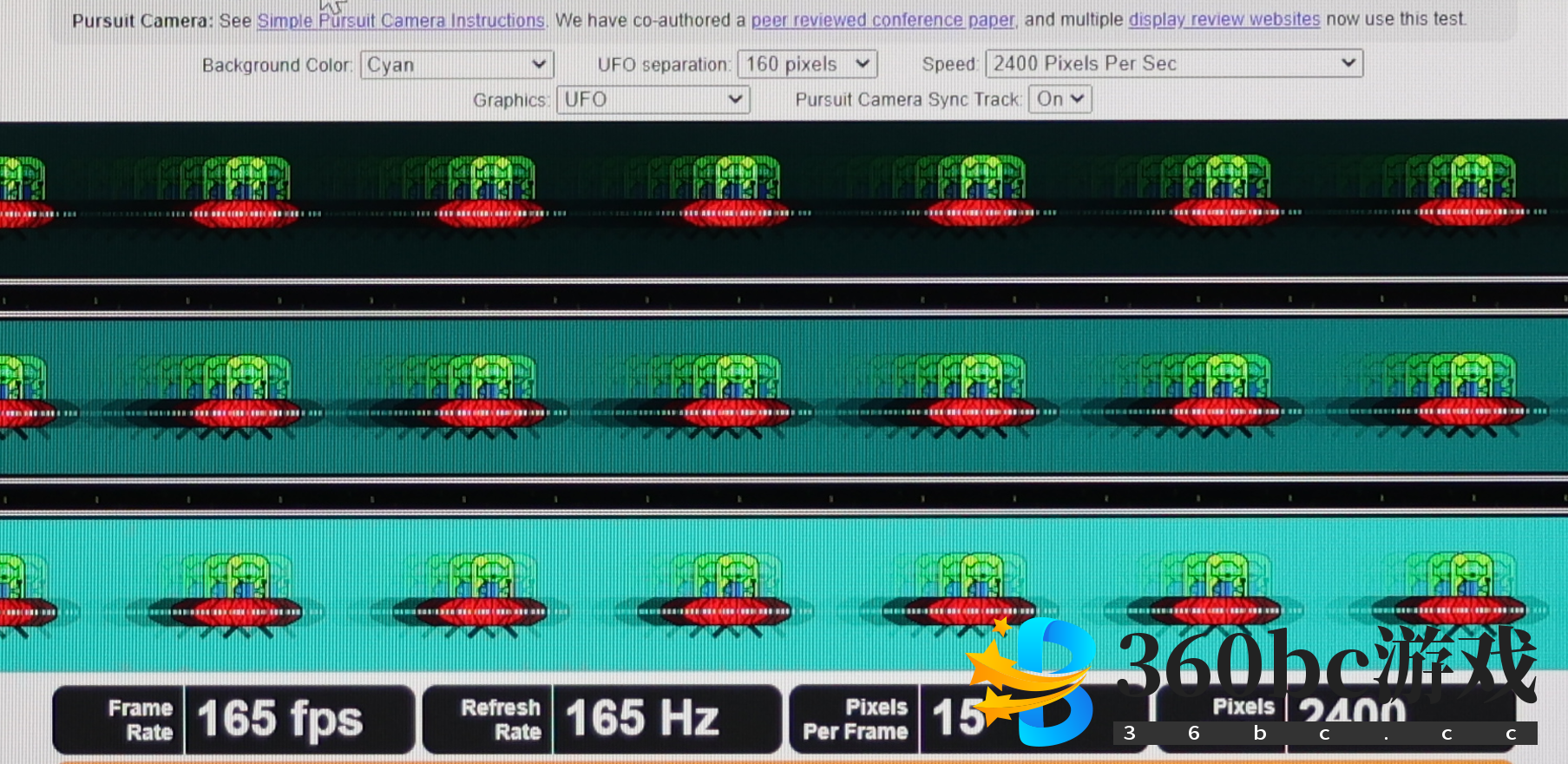Click the 360bc star-and-B logo icon
Viewport: 1568px width, 764px height.
point(1034,682)
